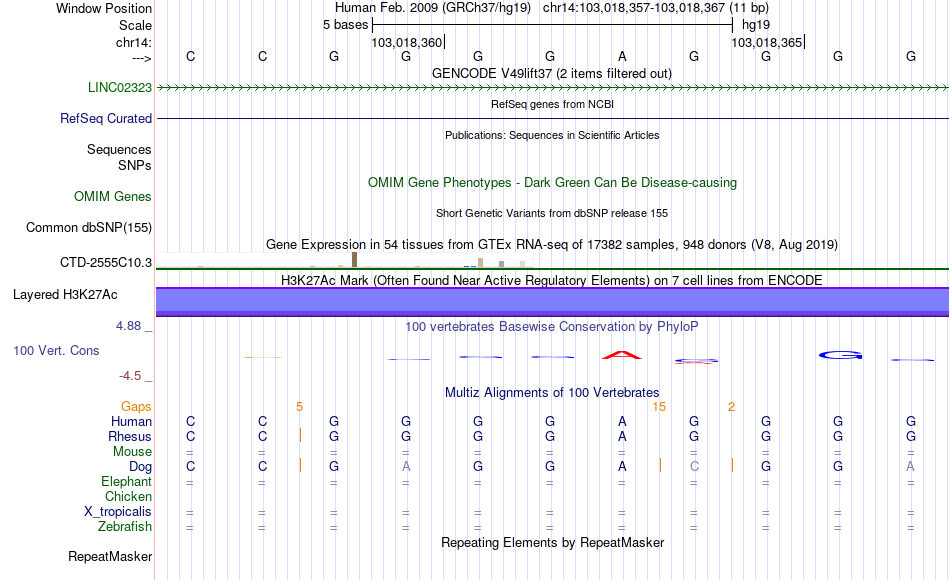Select the RepeatMasker track label
Image resolution: width=950 pixels, height=580 pixels.
point(110,556)
